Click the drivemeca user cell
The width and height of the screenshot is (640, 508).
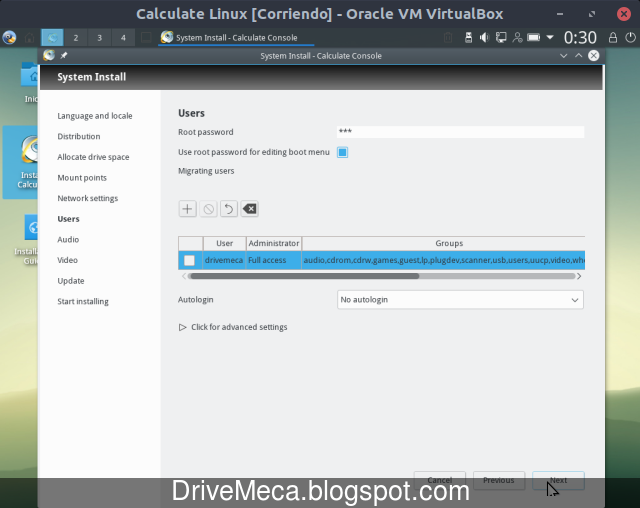click(x=224, y=260)
